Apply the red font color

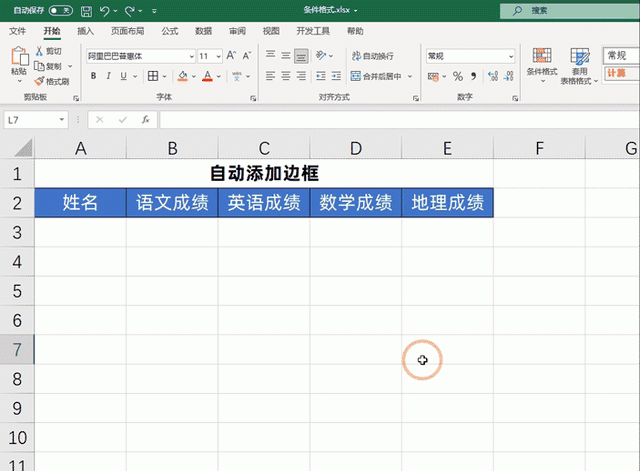(207, 76)
